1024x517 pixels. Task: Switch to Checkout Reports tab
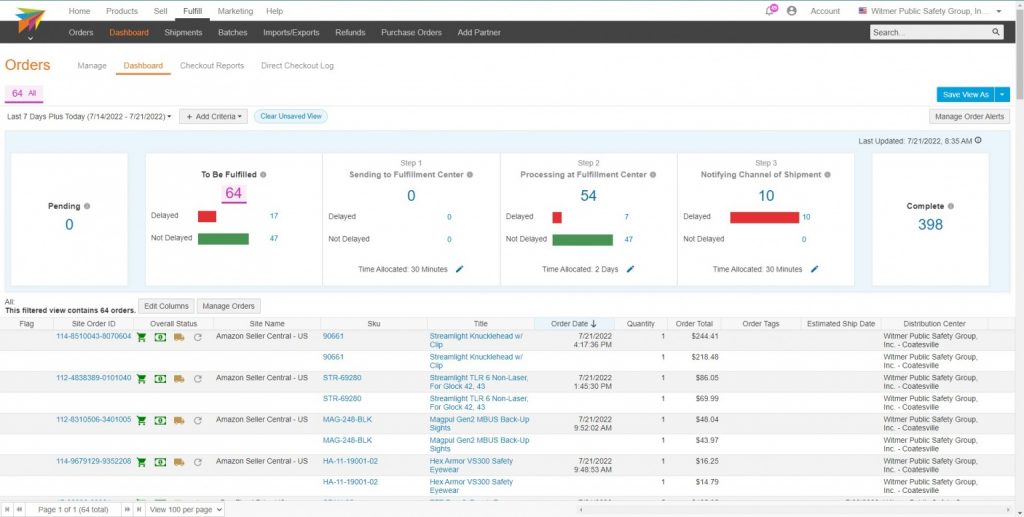point(212,66)
